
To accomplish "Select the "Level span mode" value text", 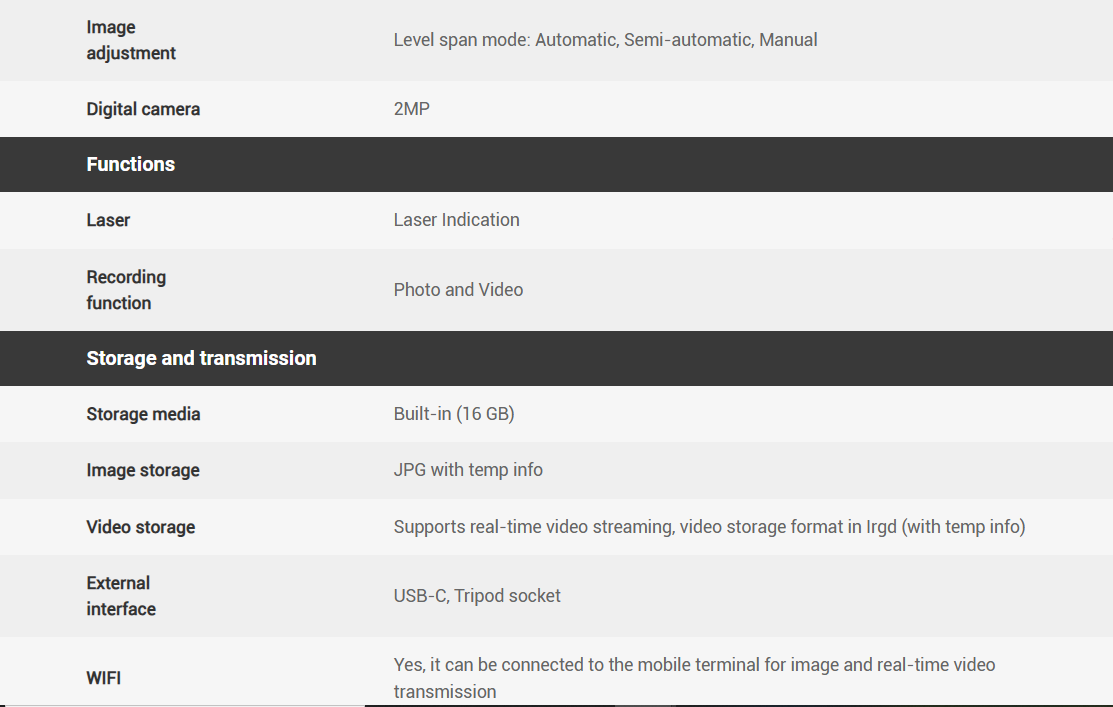I will 605,40.
